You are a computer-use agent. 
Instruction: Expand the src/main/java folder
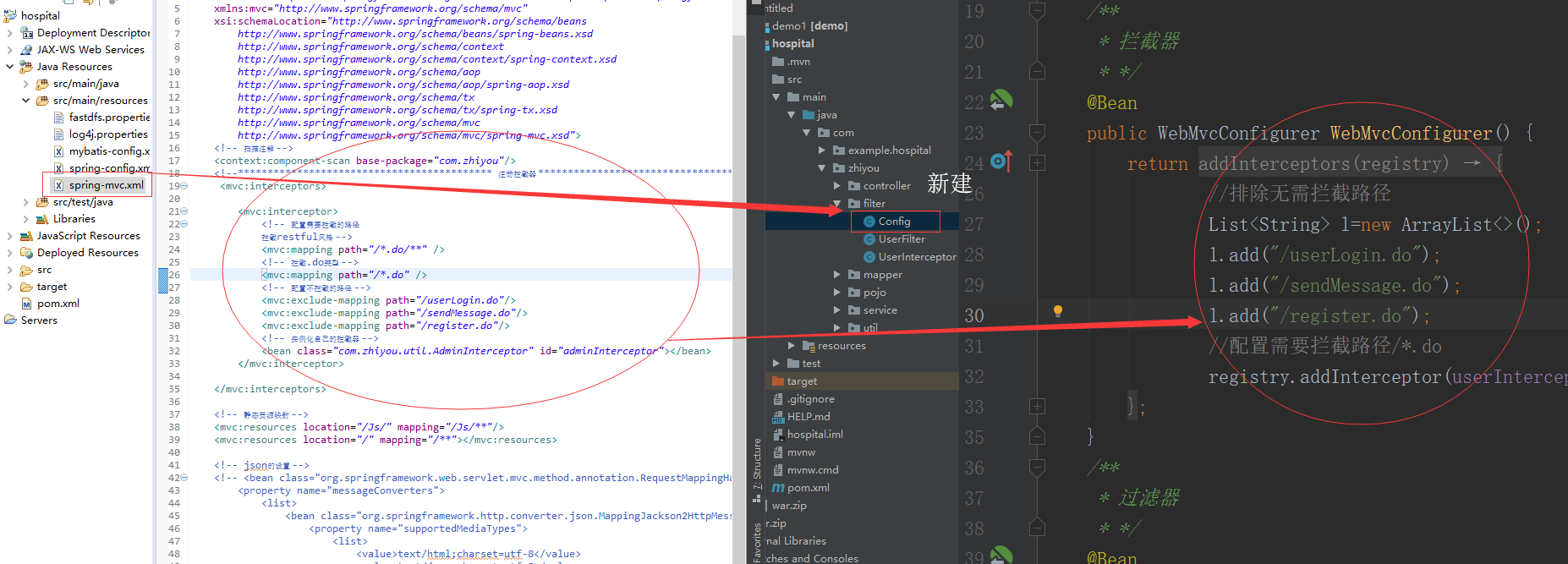click(25, 84)
